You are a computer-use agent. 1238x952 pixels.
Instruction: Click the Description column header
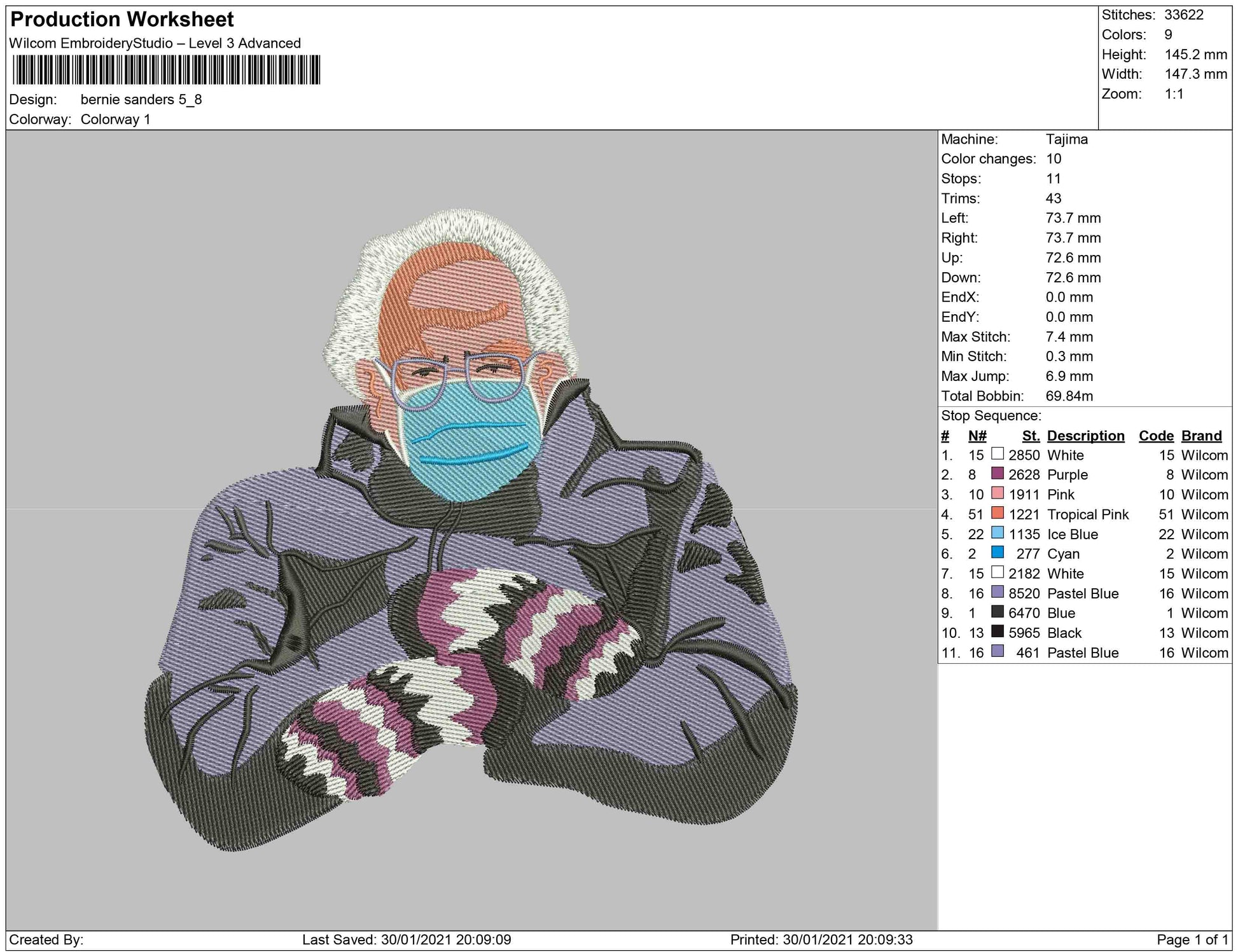tap(1085, 436)
